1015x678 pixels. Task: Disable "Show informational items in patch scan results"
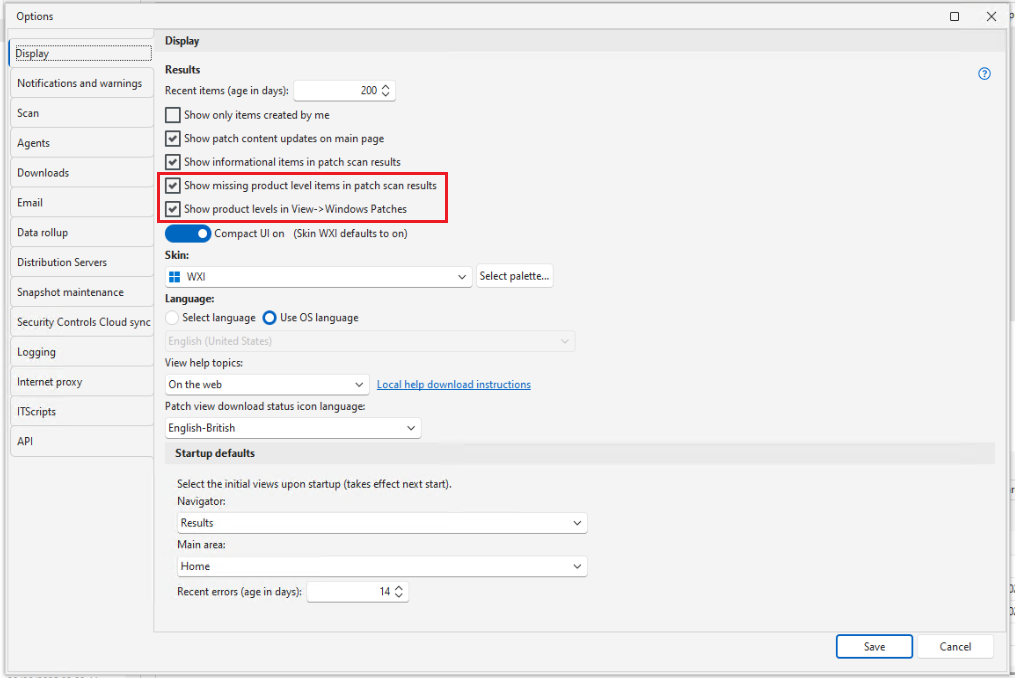click(172, 161)
